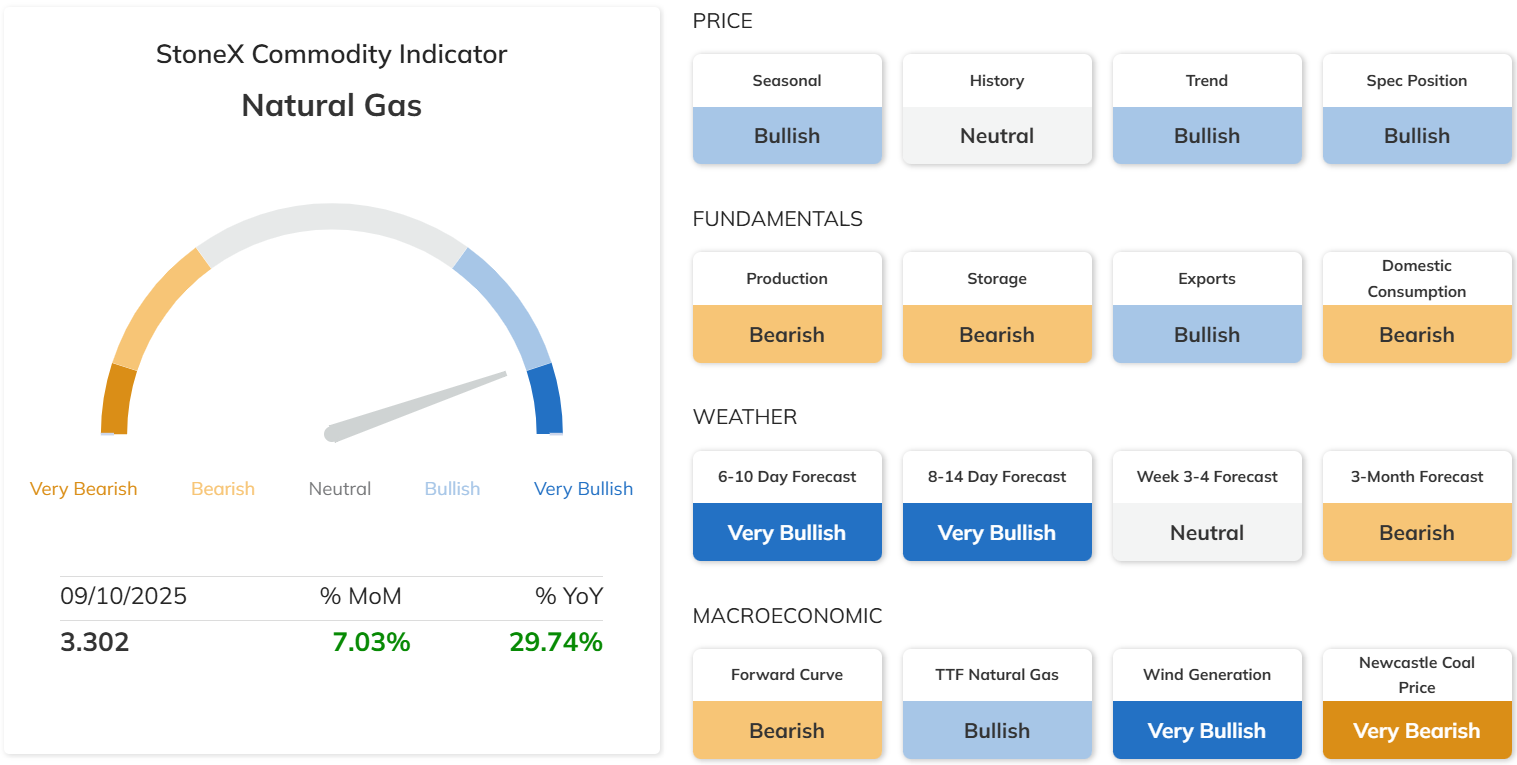The image size is (1517, 765).
Task: Click the PRICE section heading
Action: pos(723,21)
